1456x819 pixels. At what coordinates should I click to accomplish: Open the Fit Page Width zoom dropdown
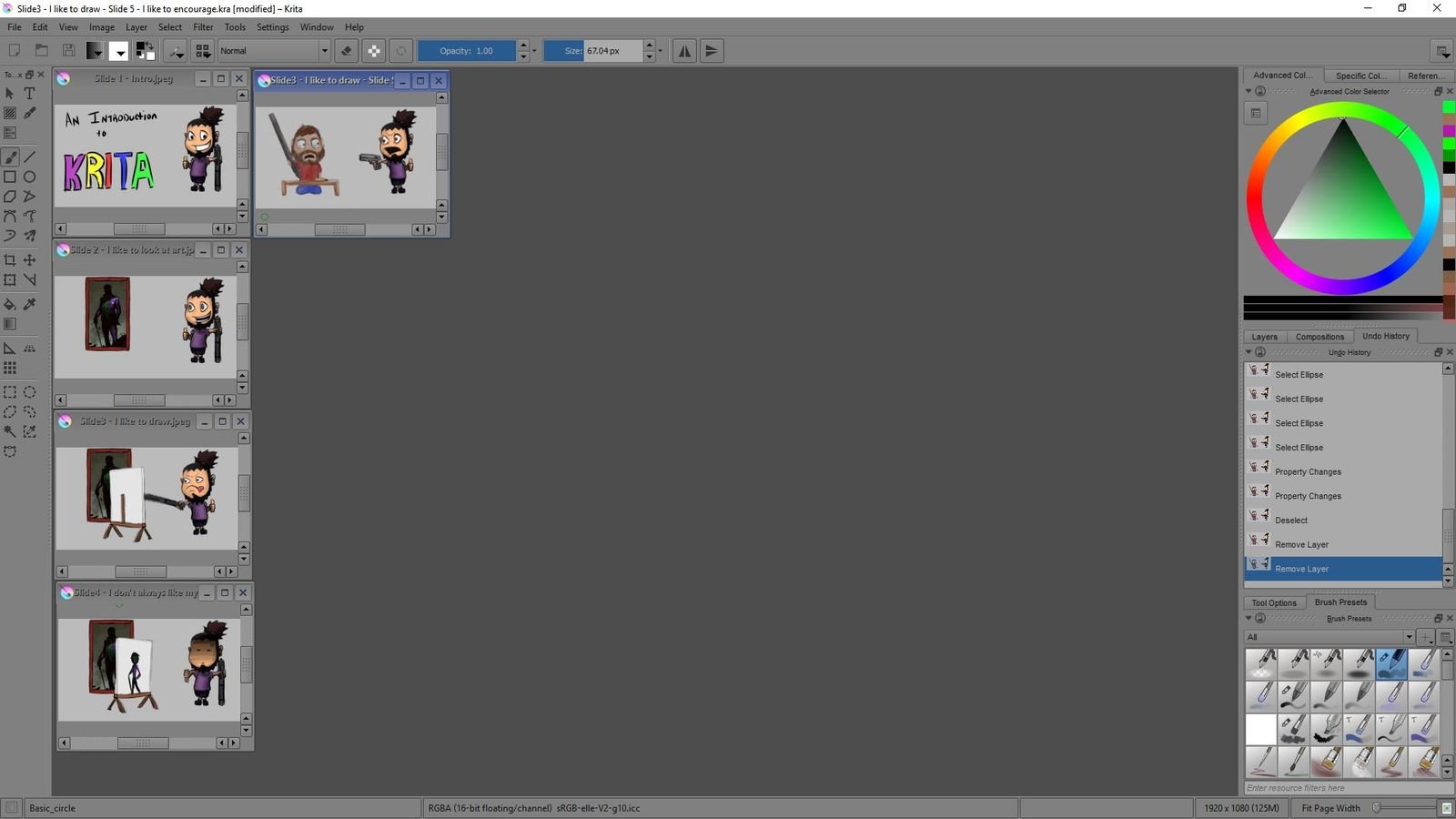tap(1331, 808)
